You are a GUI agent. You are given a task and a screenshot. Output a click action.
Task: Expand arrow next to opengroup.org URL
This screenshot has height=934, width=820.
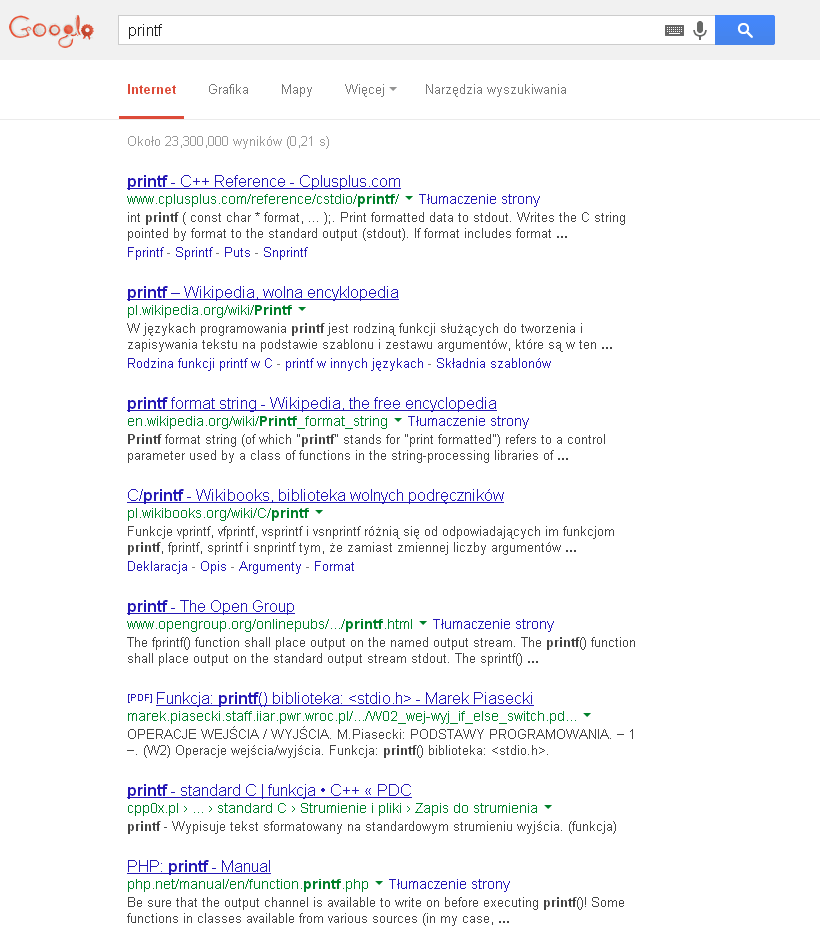pos(423,623)
